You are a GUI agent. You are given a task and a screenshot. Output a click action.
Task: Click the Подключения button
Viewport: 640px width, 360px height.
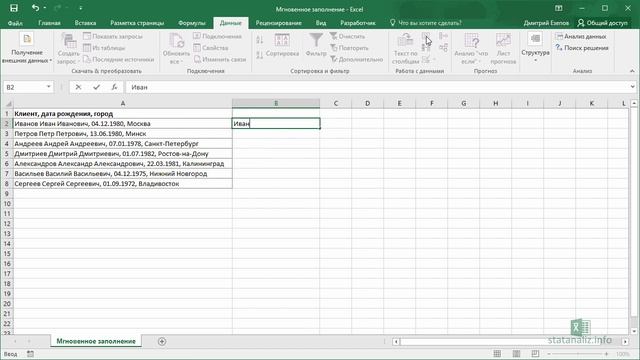pyautogui.click(x=218, y=36)
